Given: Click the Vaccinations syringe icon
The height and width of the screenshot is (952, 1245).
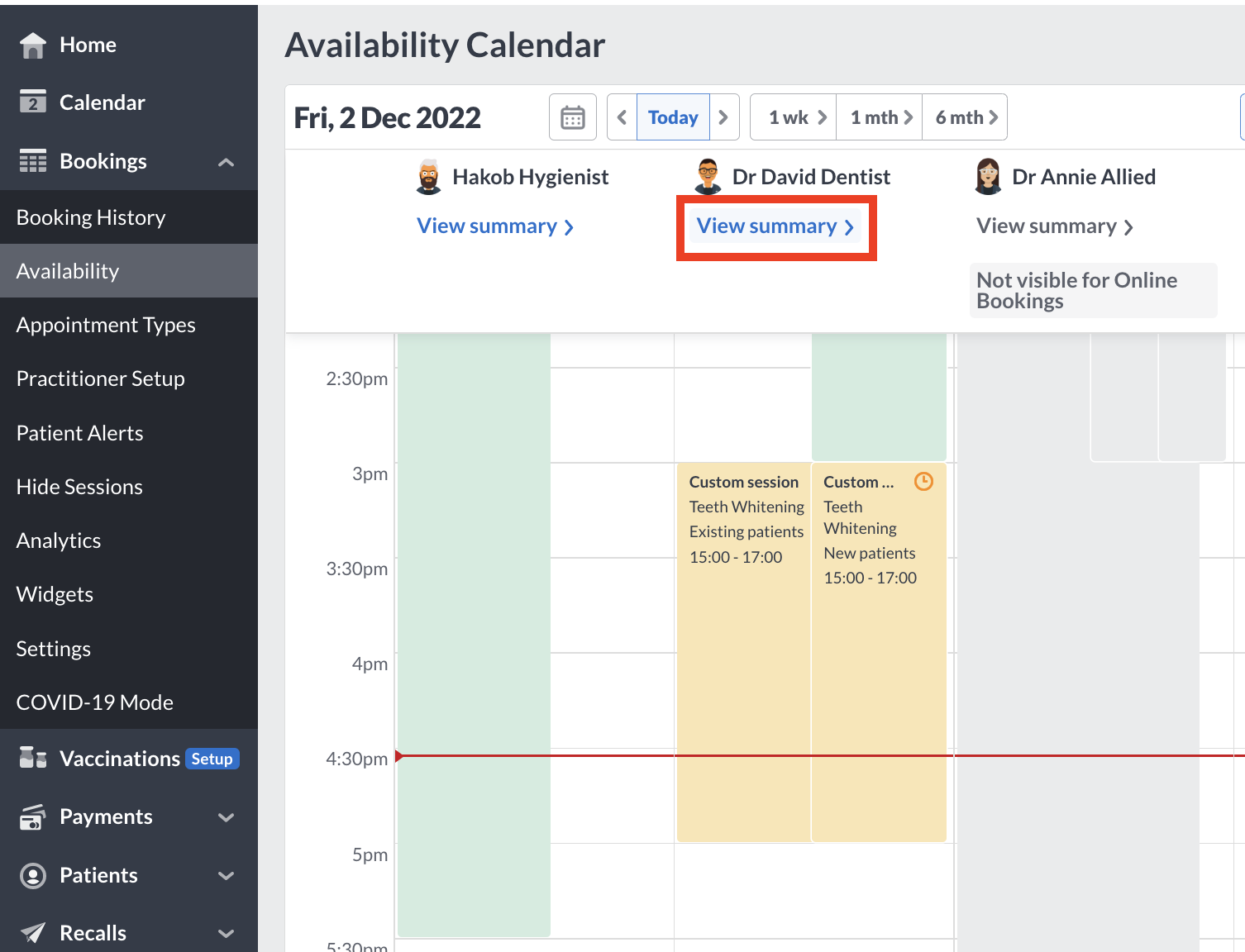Looking at the screenshot, I should [x=32, y=758].
